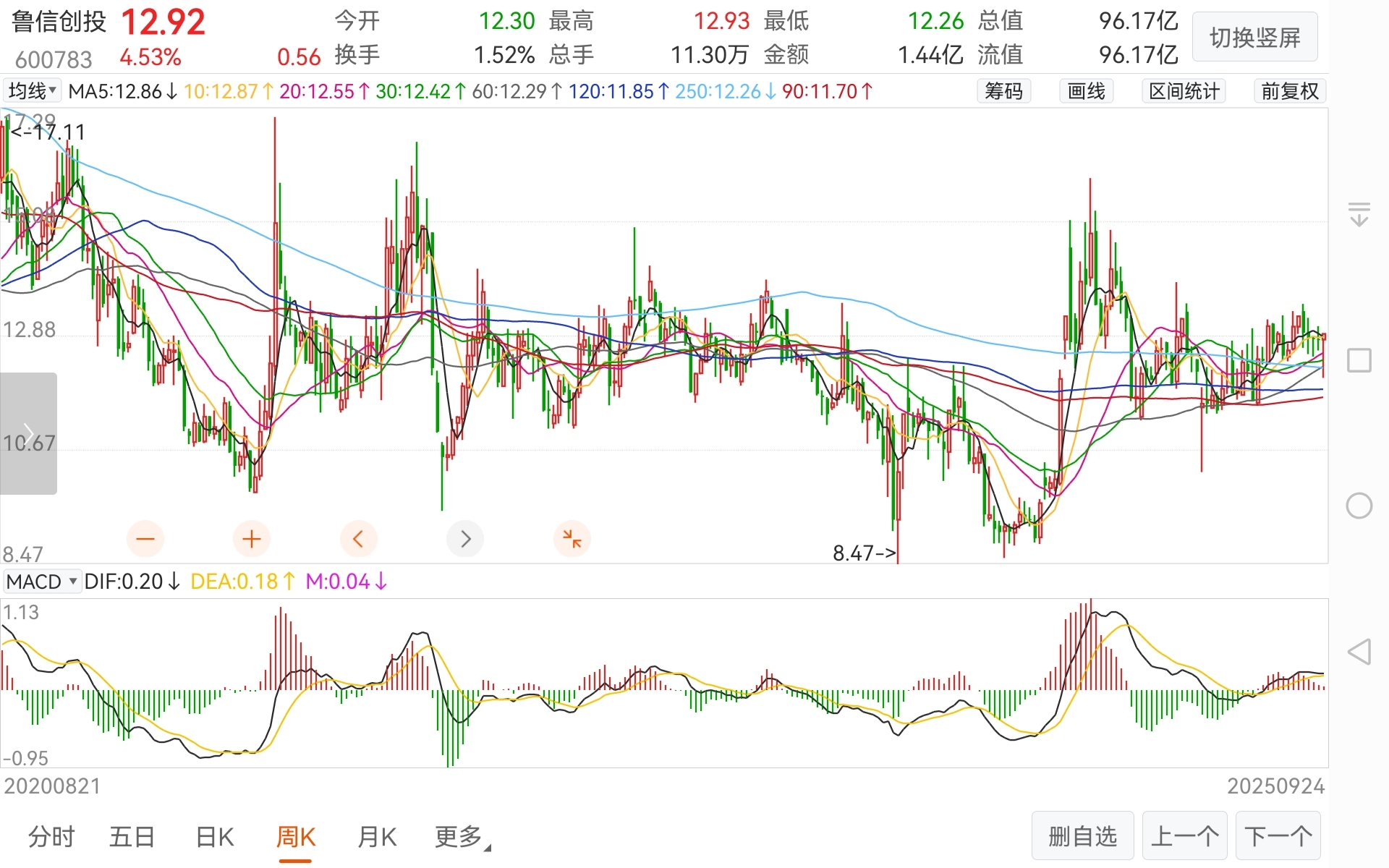This screenshot has height=868, width=1389.
Task: Open 区间统计 range statistics
Action: point(1184,91)
